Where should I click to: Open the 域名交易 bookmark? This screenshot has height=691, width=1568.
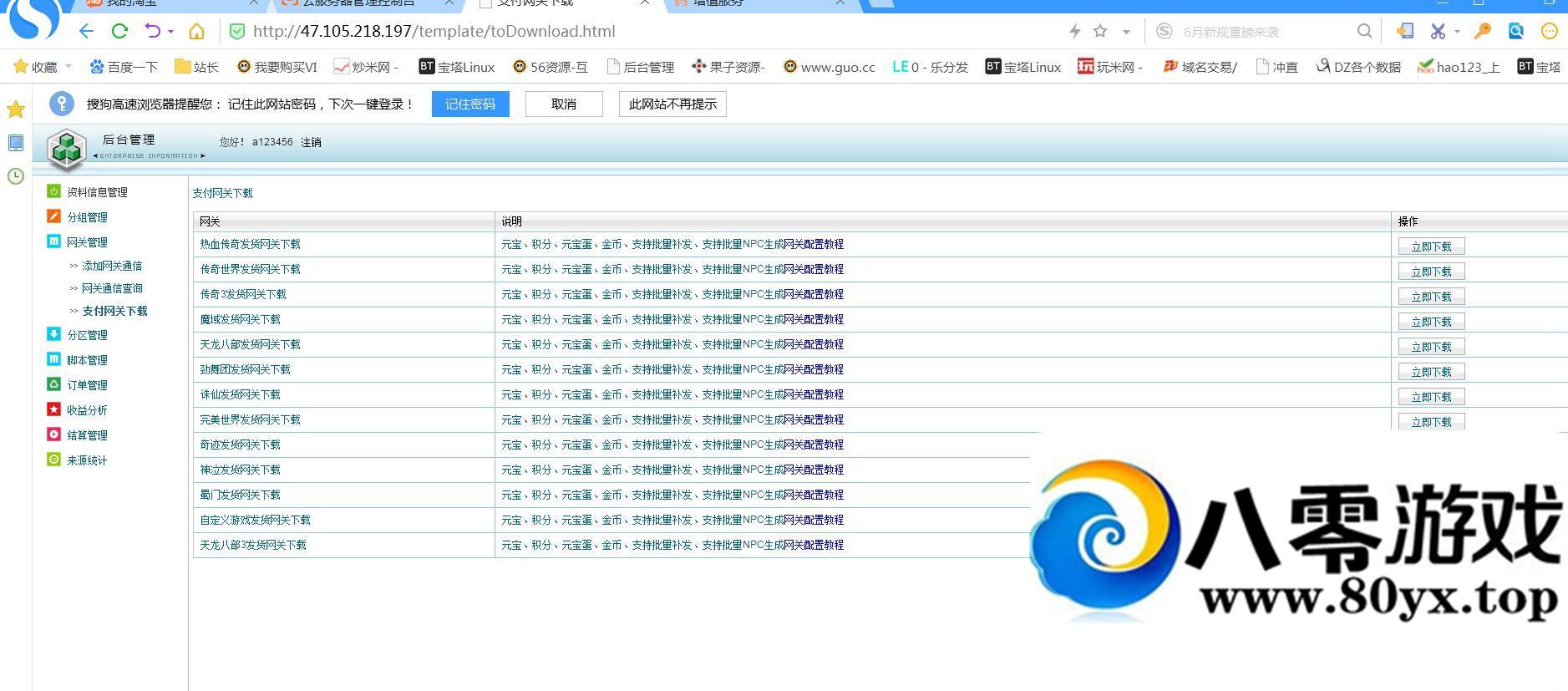(x=1200, y=67)
